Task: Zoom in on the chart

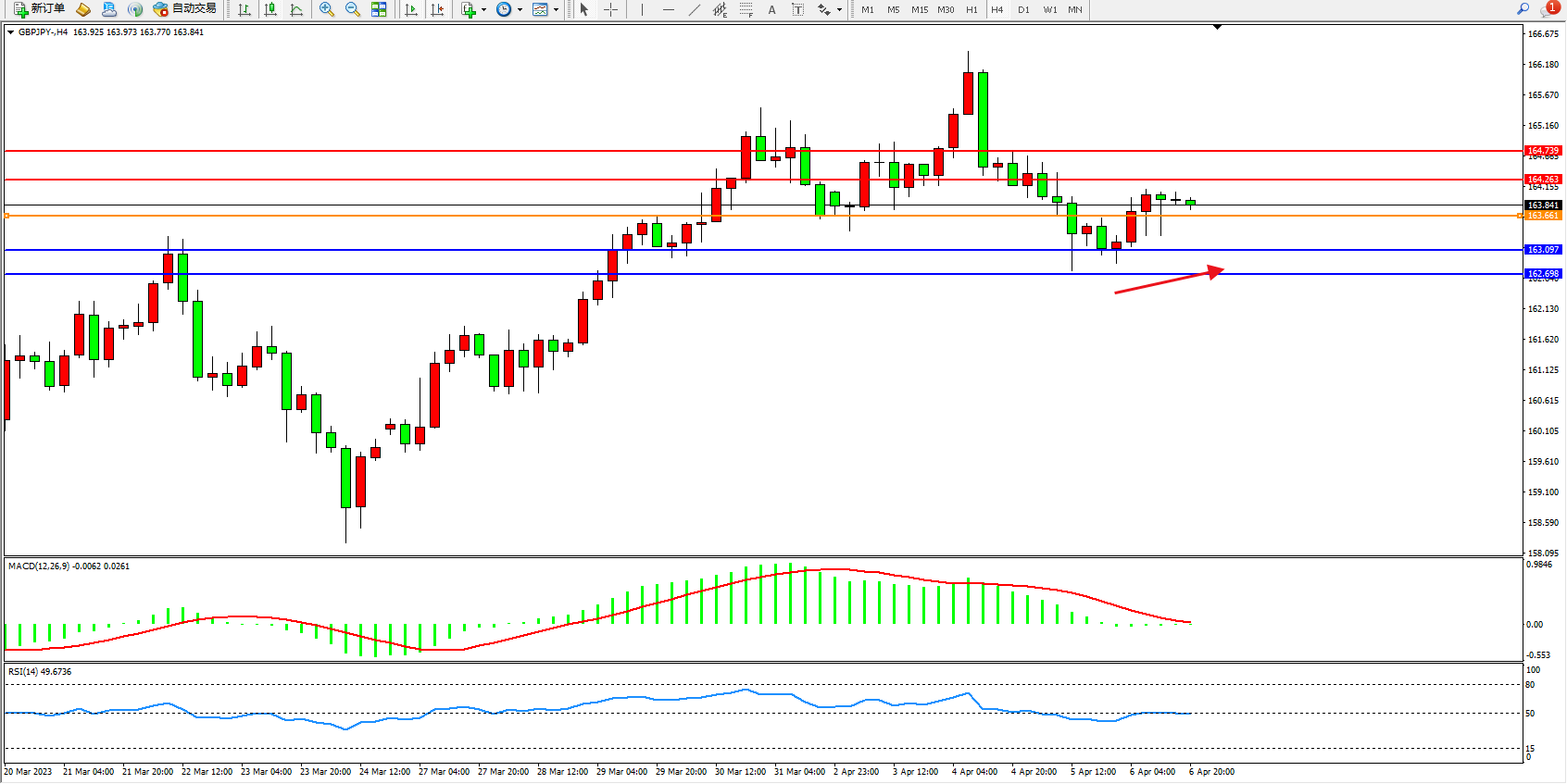Action: coord(327,9)
